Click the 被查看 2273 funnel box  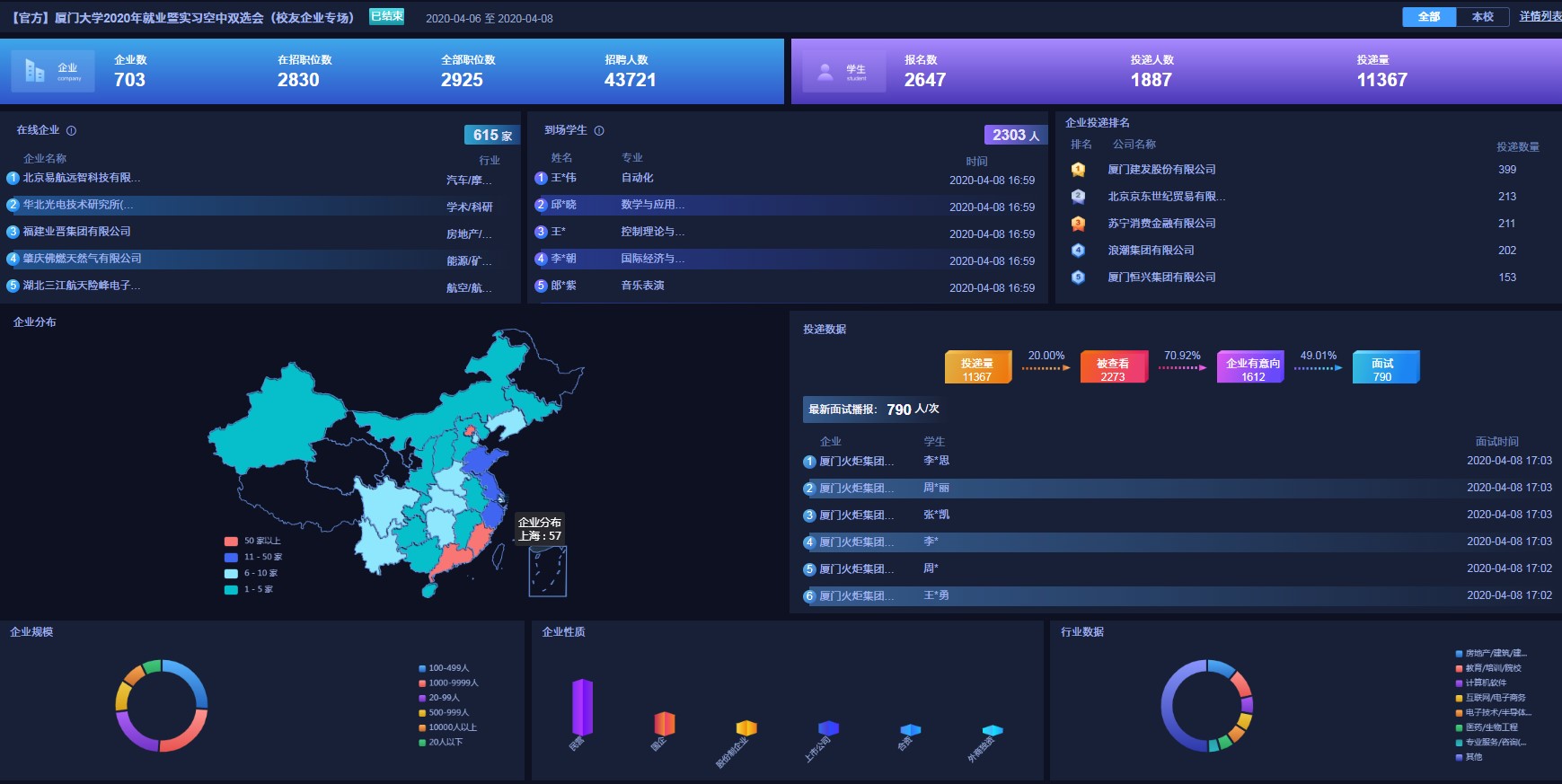point(1113,368)
